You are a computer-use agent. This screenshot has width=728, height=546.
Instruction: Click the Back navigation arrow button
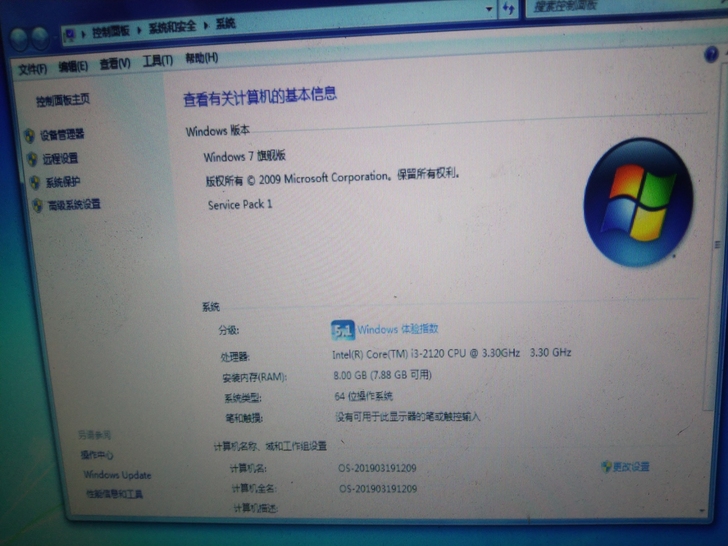coord(19,39)
